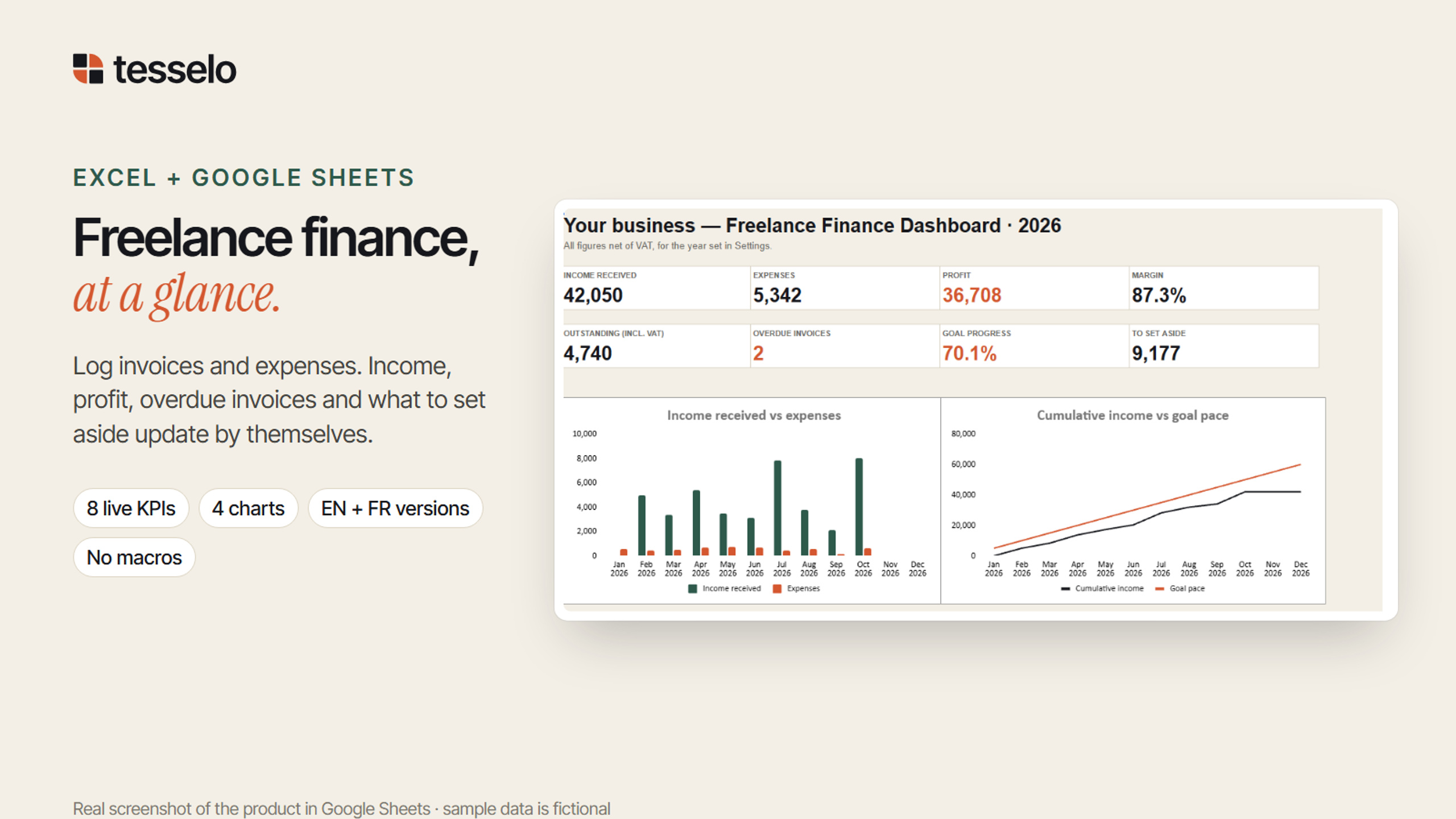Screen dimensions: 1456x819
Task: Click the 'EXCEL + GOOGLE SHEETS' heading
Action: point(243,177)
